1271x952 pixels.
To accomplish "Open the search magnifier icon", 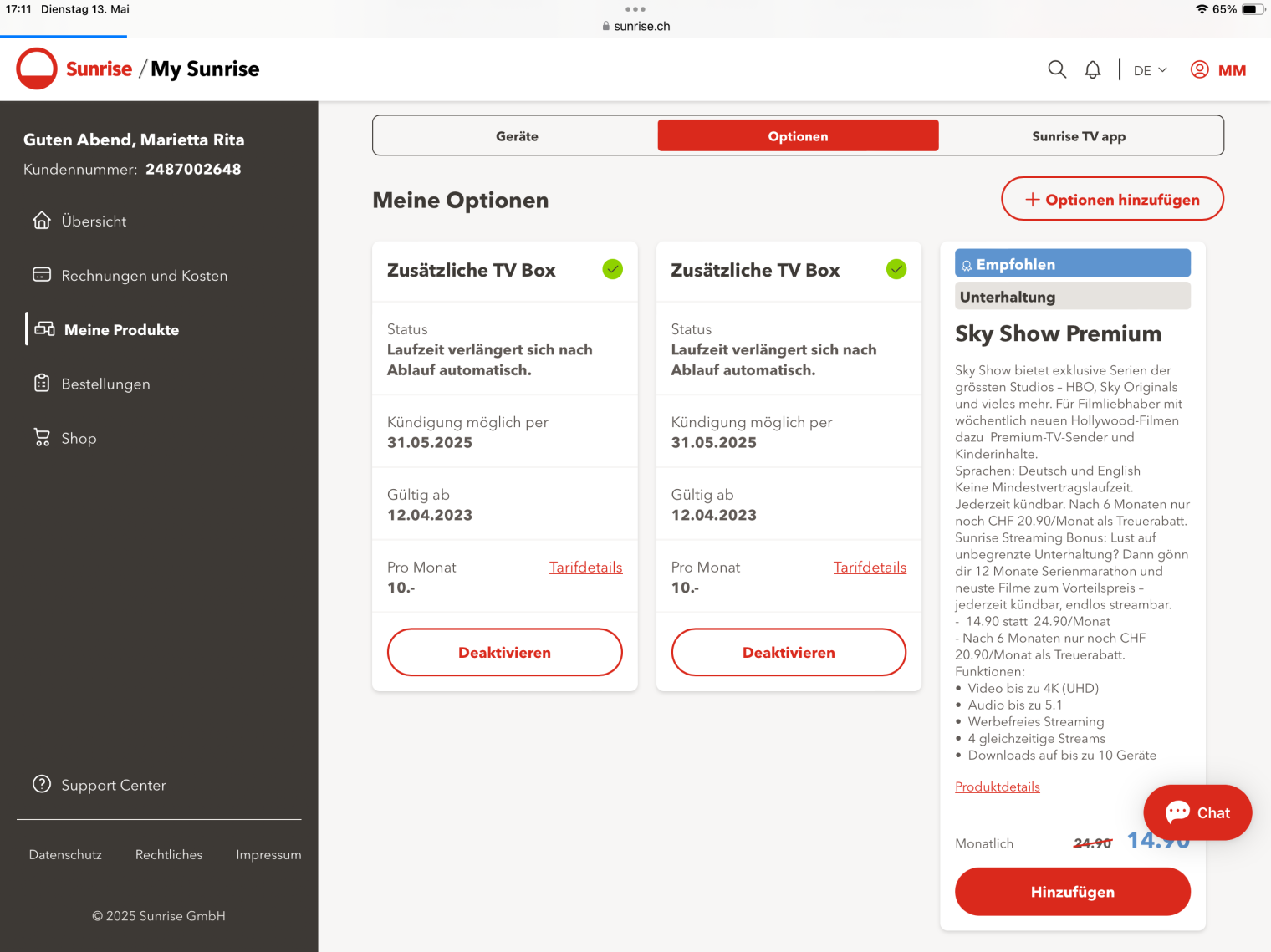I will [1057, 70].
